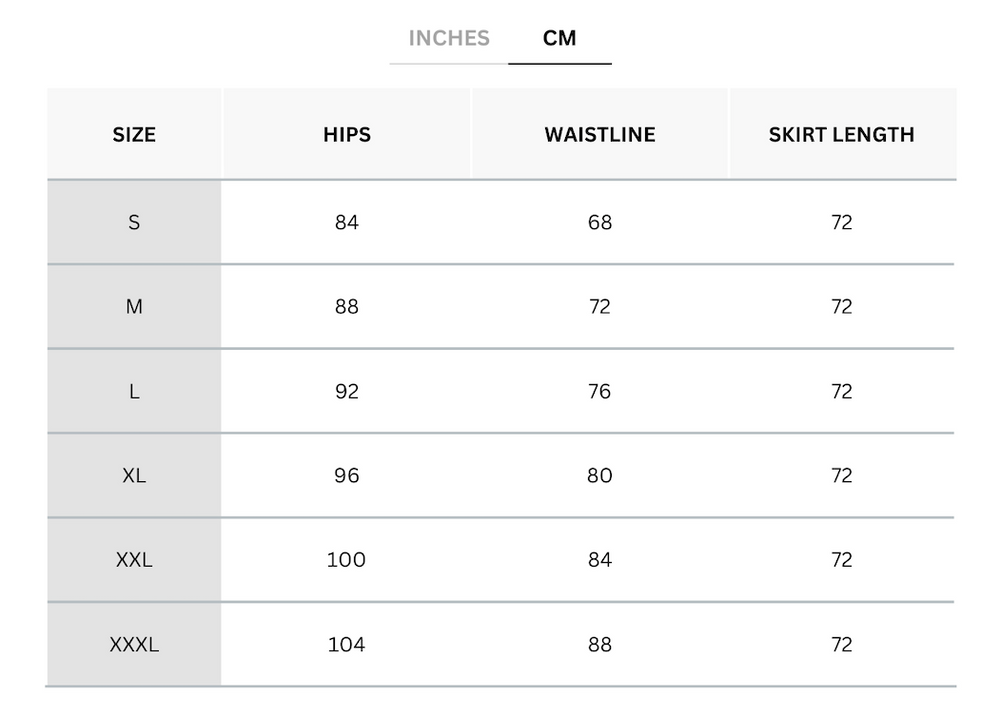This screenshot has width=1000, height=716.
Task: Click waistline value 68 for size S
Action: 600,223
